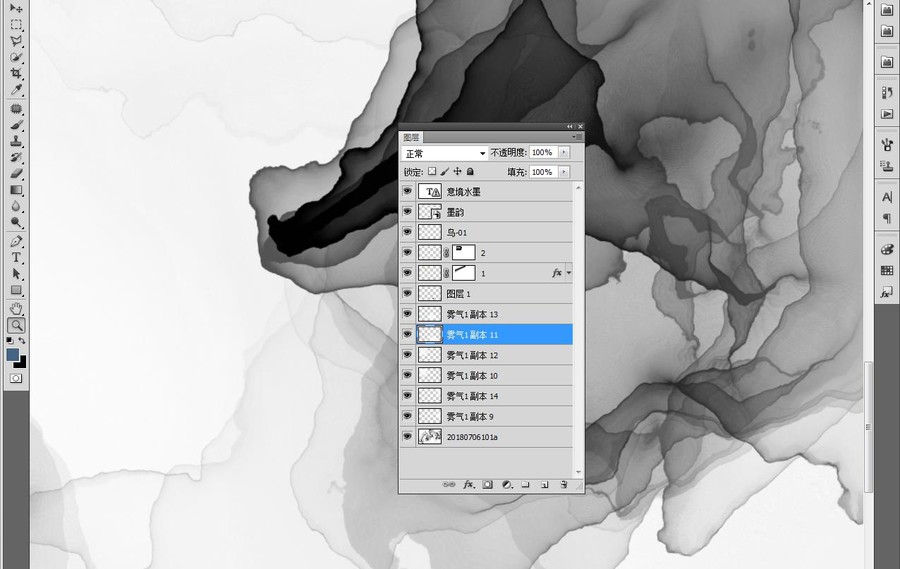The height and width of the screenshot is (569, 900).
Task: Hide the 20180706101a layer
Action: 407,436
